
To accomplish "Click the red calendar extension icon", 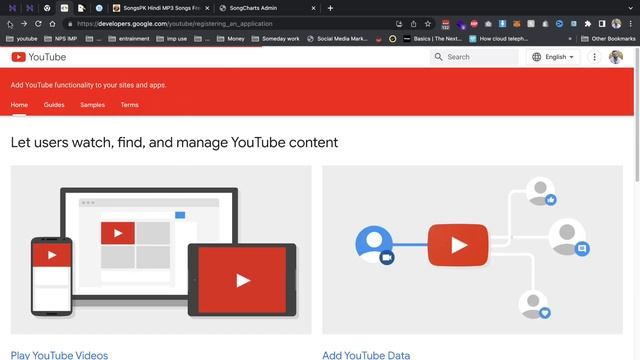I will (x=445, y=24).
